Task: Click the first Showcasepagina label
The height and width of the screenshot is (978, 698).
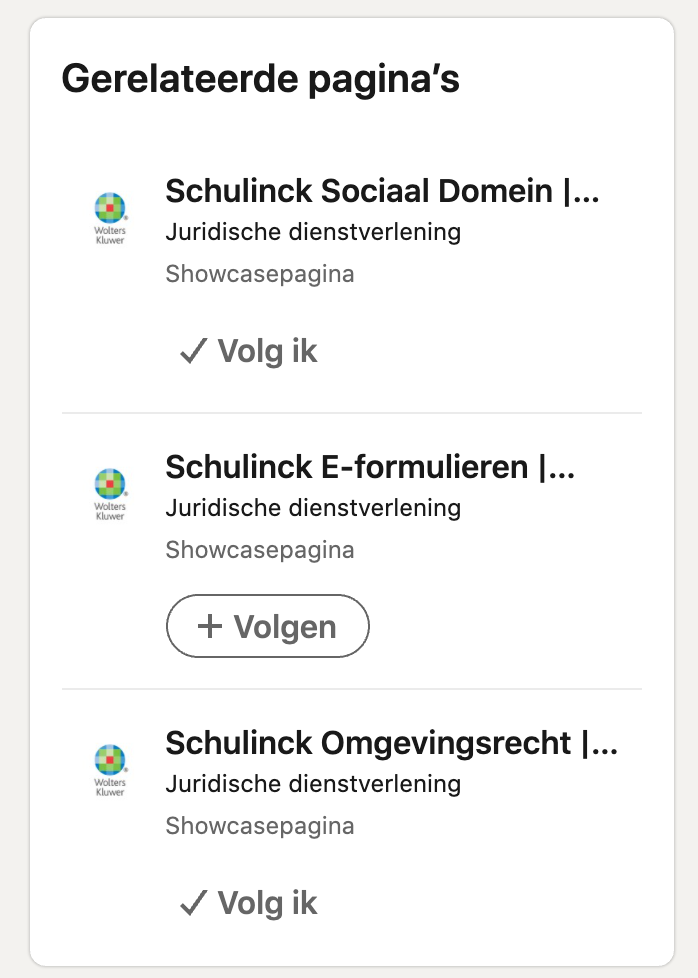Action: 259,273
